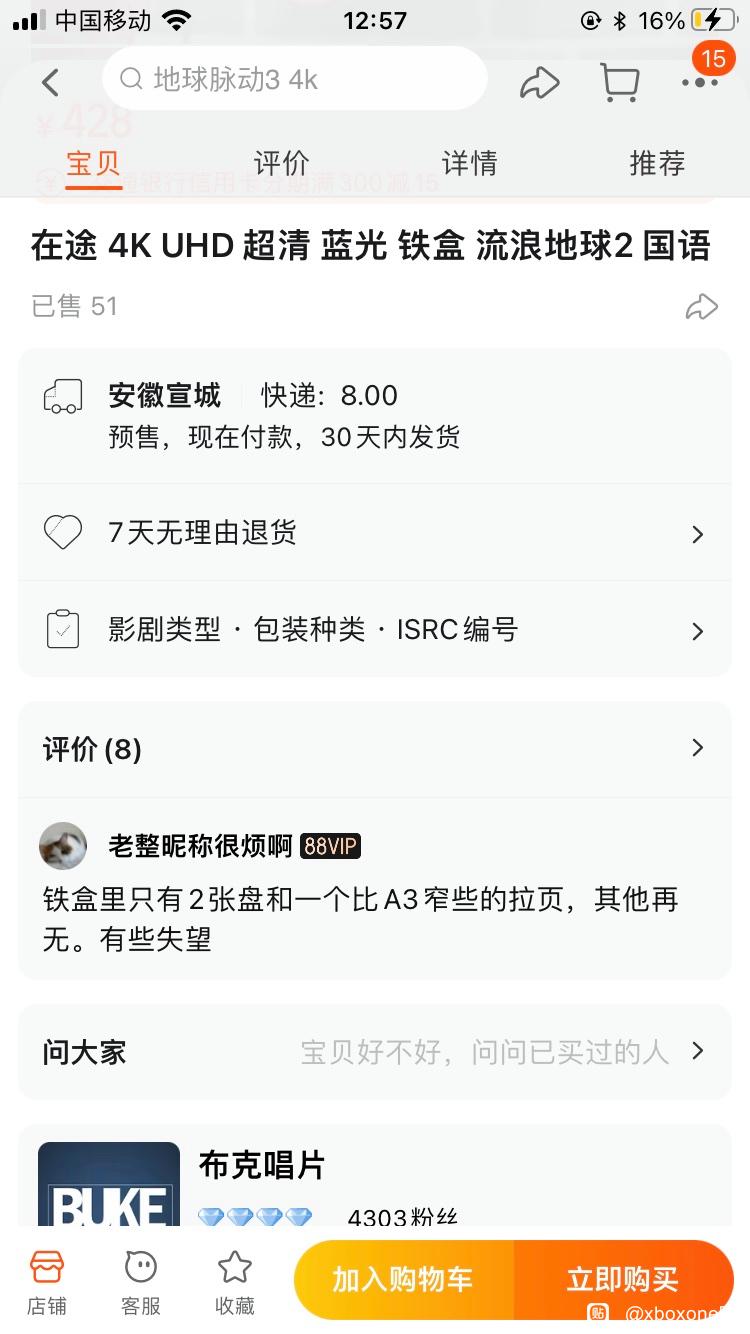Open the shopping cart icon
Viewport: 750px width, 1334px height.
point(620,82)
